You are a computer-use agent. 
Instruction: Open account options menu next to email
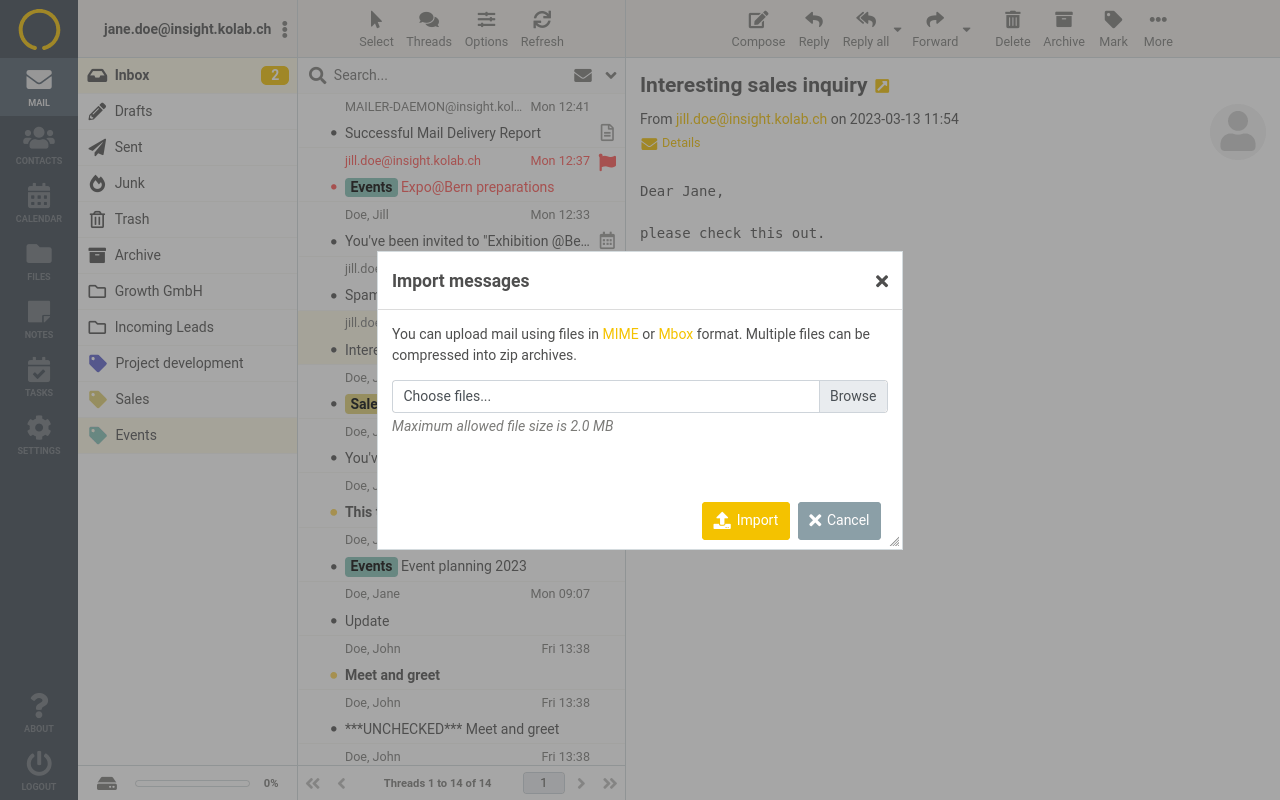click(x=285, y=29)
